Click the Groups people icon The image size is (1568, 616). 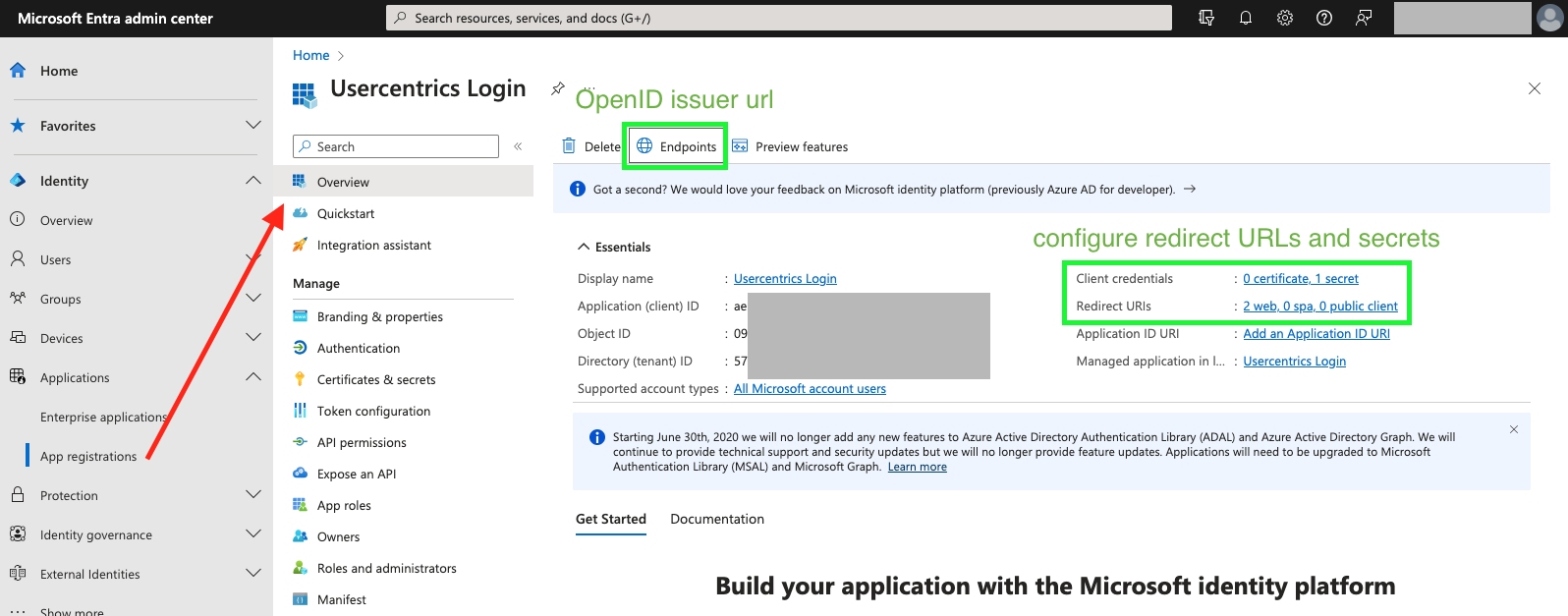pyautogui.click(x=18, y=299)
